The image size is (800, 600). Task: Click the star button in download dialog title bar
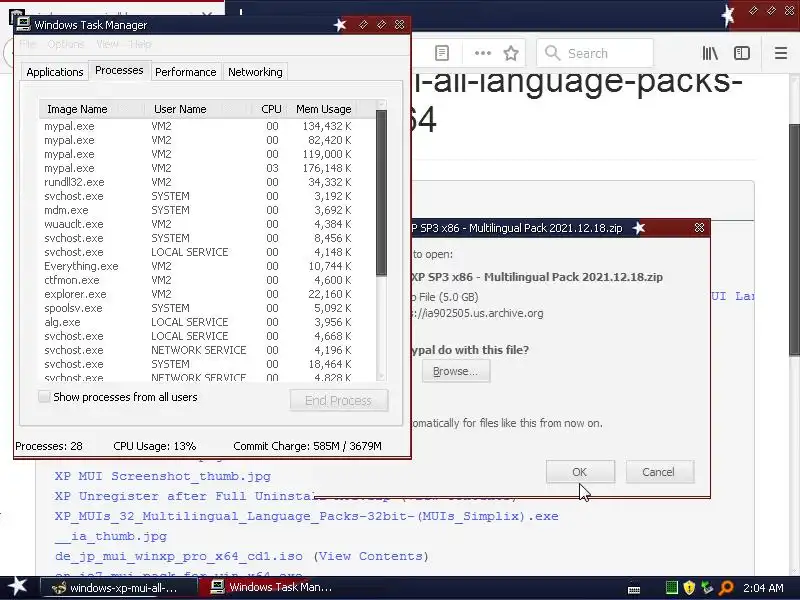click(639, 228)
